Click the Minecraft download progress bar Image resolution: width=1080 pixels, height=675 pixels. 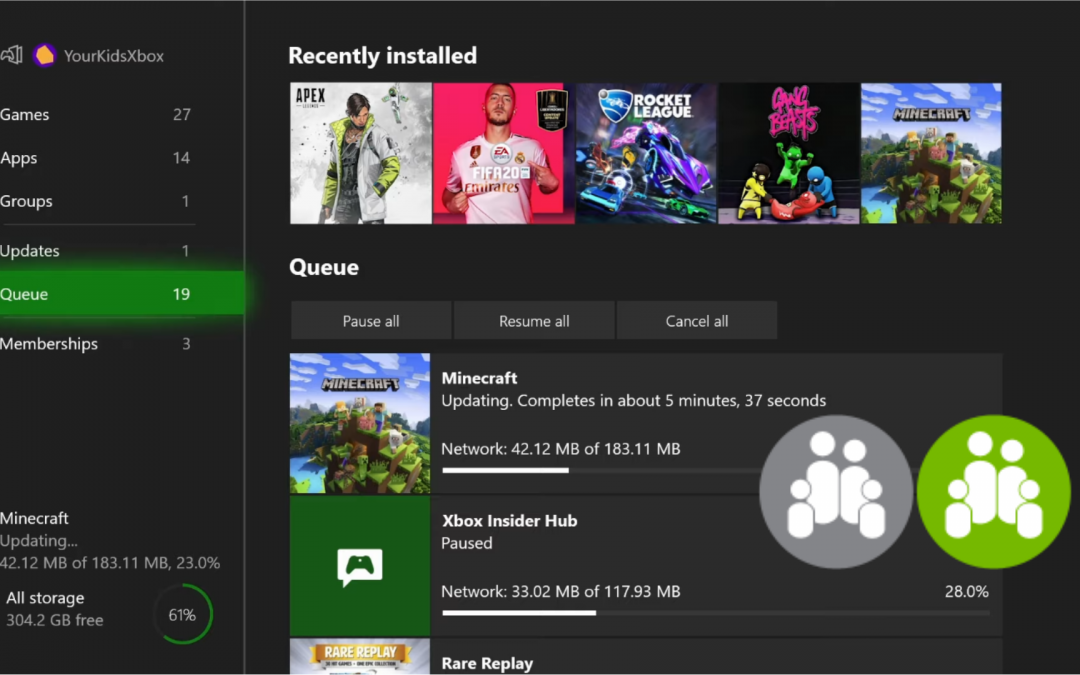point(602,470)
